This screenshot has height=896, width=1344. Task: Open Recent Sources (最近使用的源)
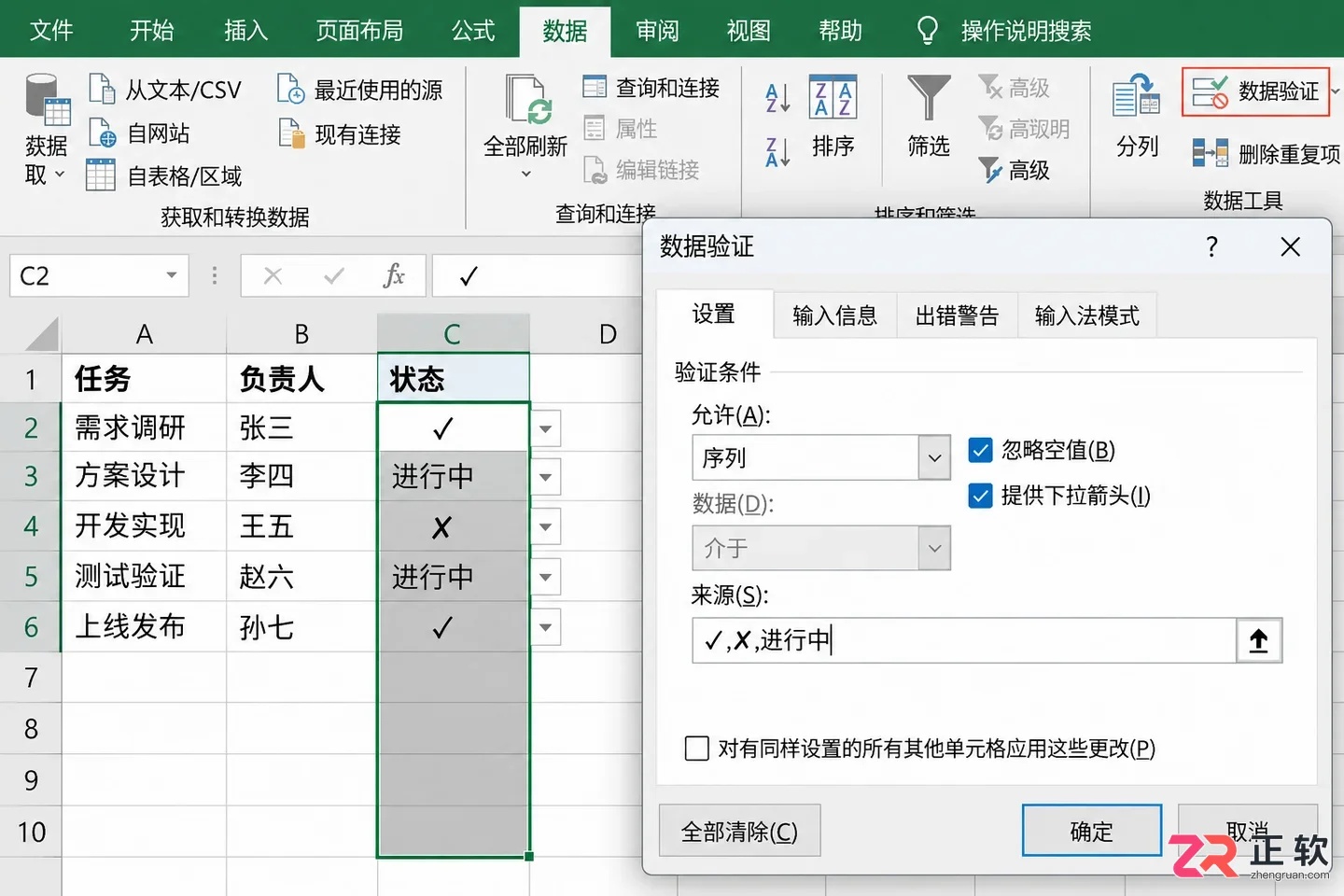click(359, 90)
